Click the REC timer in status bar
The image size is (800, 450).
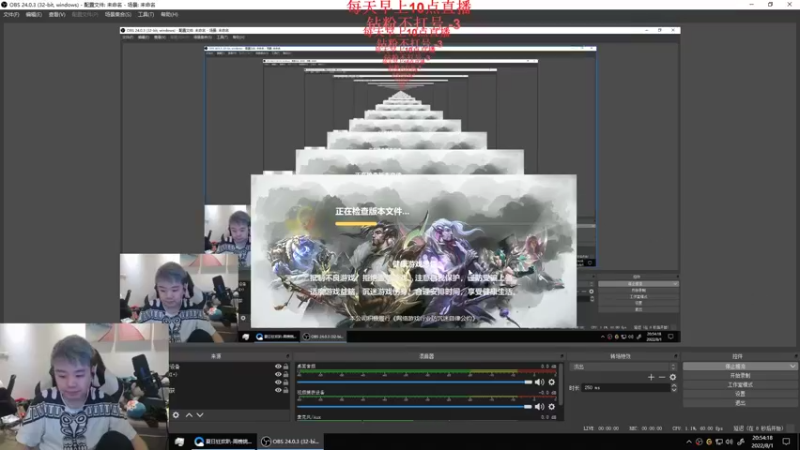(x=645, y=429)
